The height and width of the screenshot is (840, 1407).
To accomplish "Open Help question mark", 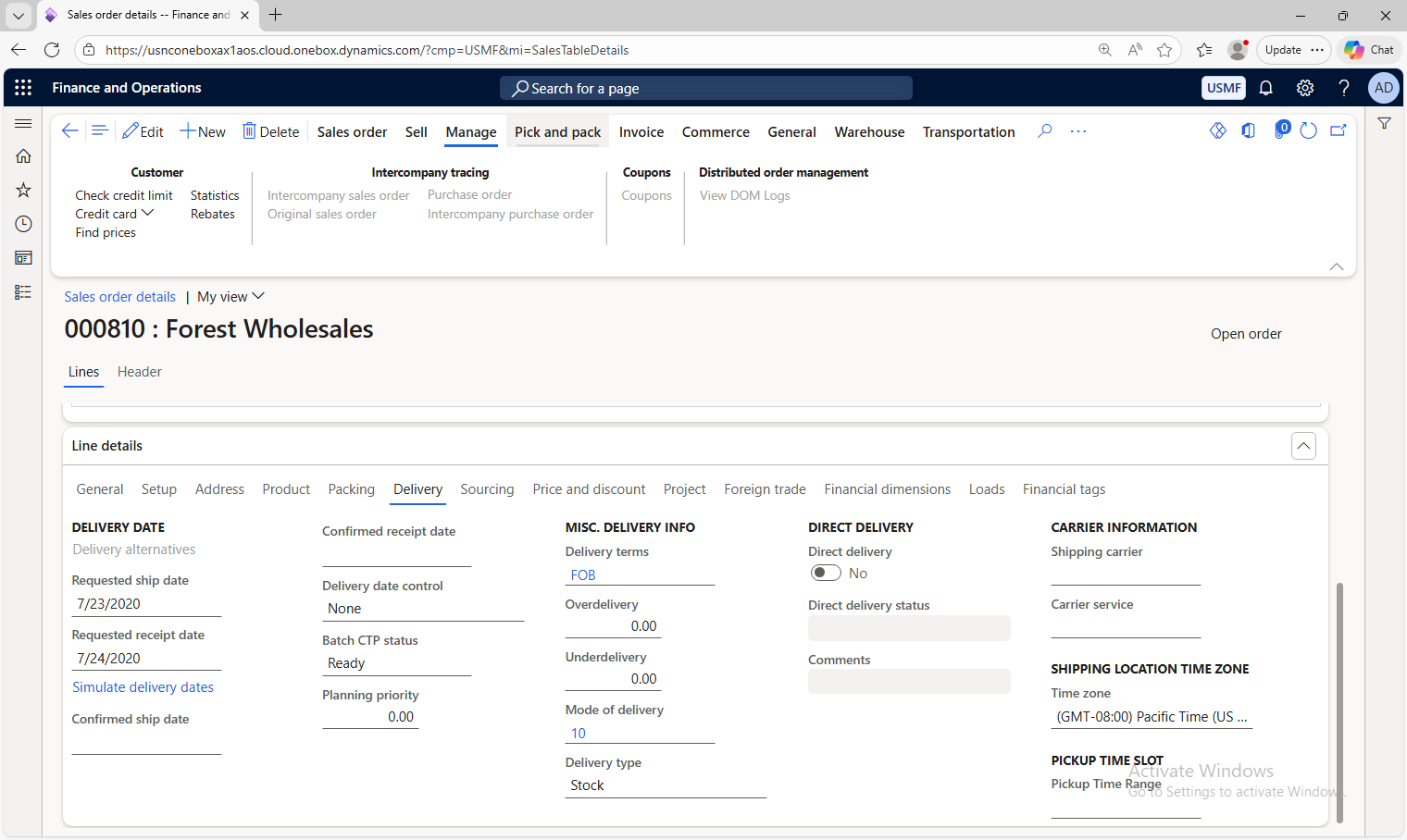I will 1344,88.
